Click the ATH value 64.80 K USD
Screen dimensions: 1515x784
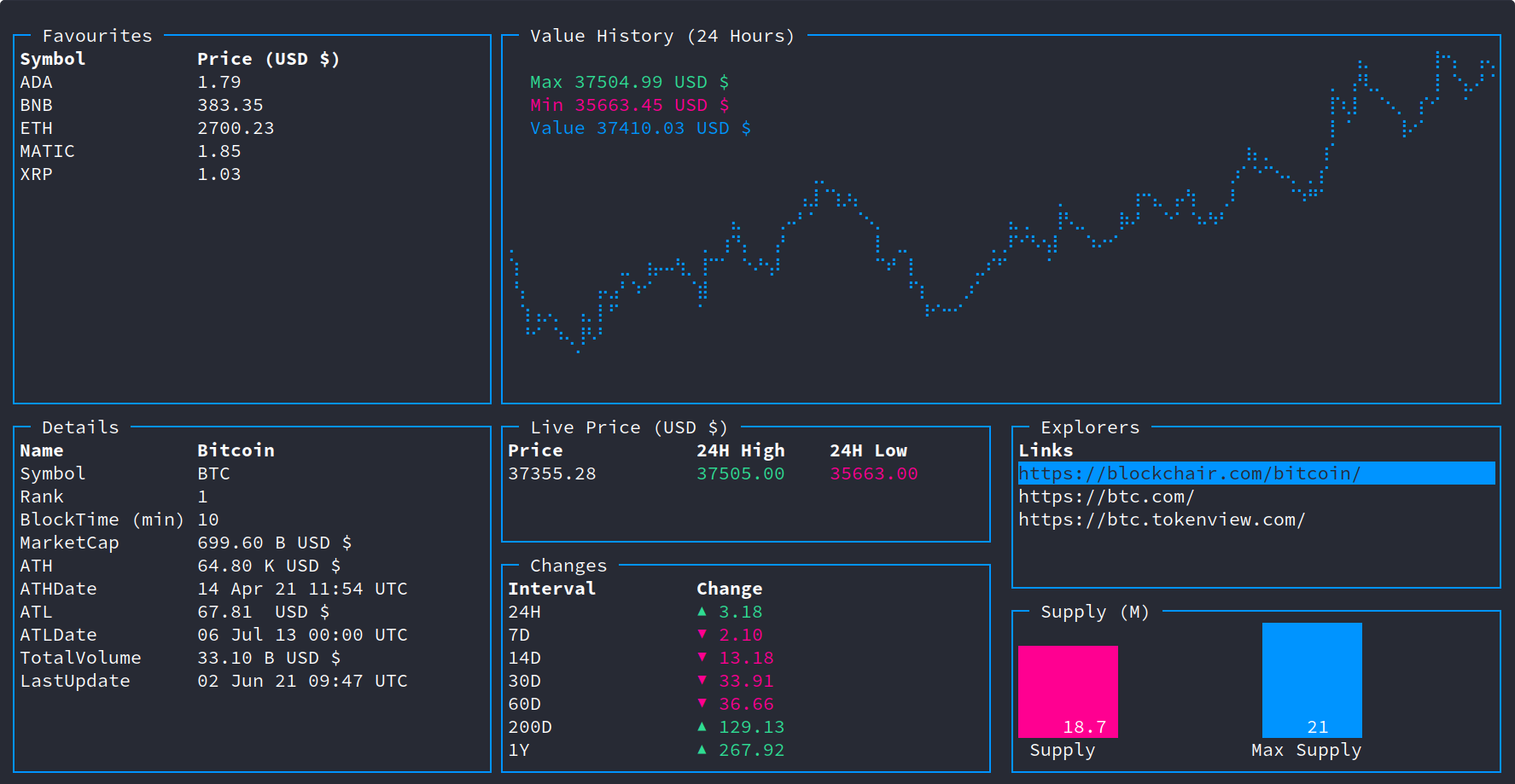(x=269, y=566)
